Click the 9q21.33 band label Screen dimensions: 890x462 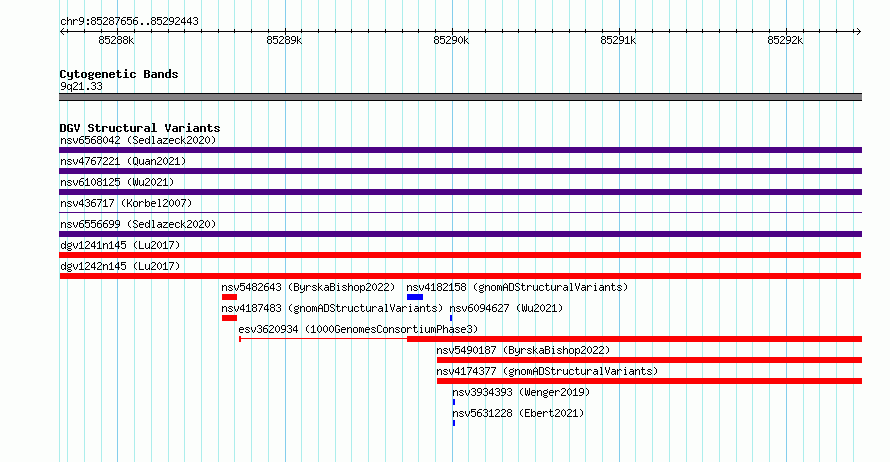coord(81,86)
